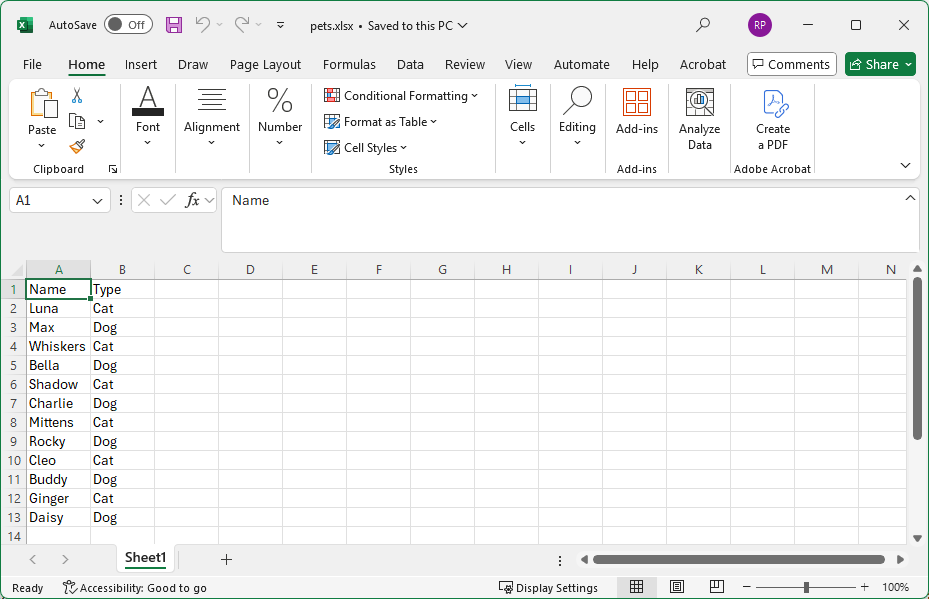This screenshot has width=929, height=599.
Task: Open the Number format group button
Action: [x=280, y=117]
